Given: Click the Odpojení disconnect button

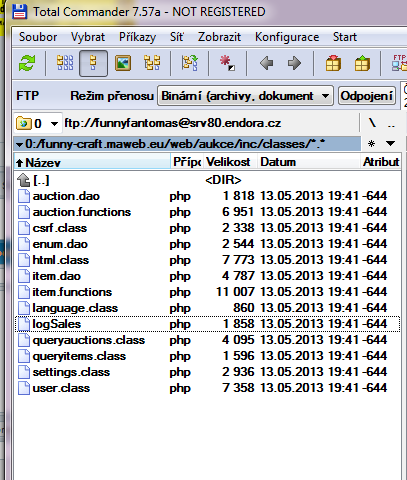Looking at the screenshot, I should pyautogui.click(x=367, y=96).
